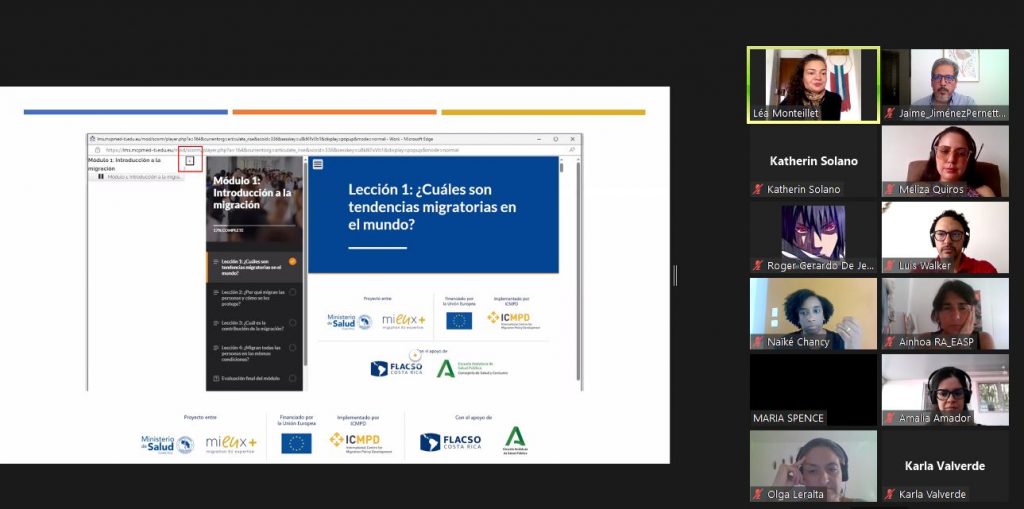Click the FLACSO Costa Rica logo in the lesson
This screenshot has width=1024, height=509.
(x=396, y=369)
